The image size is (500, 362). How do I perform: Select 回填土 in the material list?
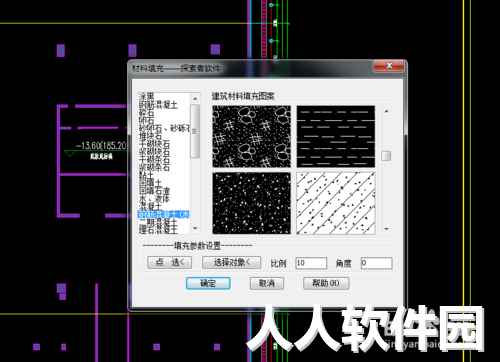[x=150, y=183]
